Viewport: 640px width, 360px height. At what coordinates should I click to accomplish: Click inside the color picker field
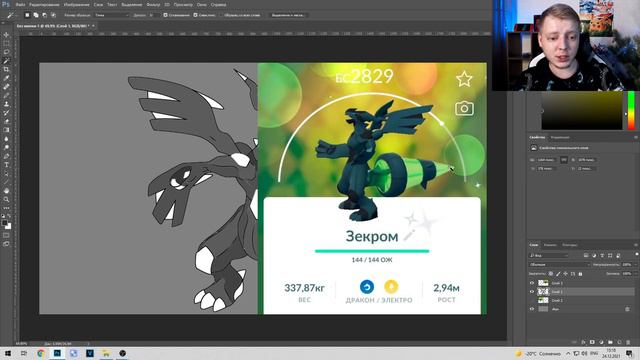582,111
